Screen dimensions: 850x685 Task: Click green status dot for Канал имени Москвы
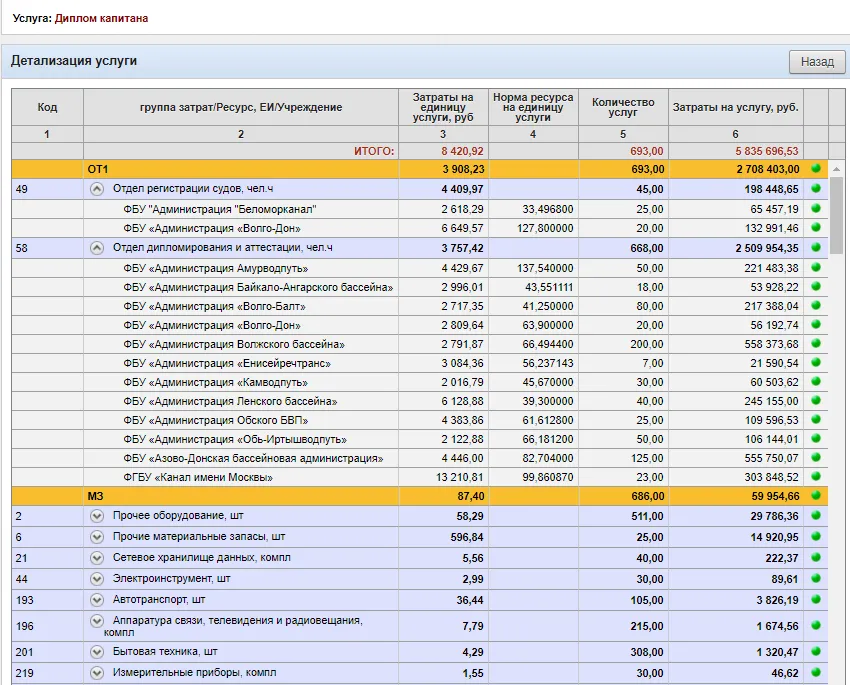point(816,477)
